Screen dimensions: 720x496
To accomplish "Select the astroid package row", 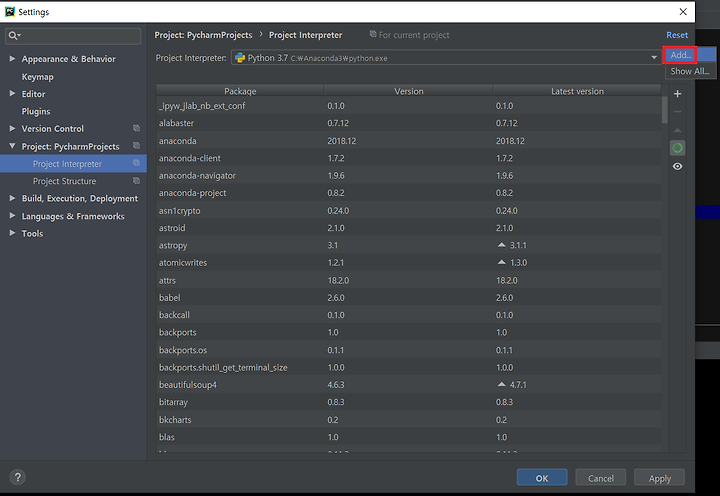I will tap(409, 228).
